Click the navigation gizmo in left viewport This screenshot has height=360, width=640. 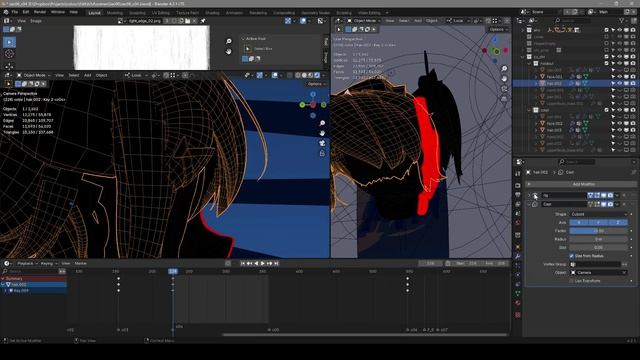(313, 105)
